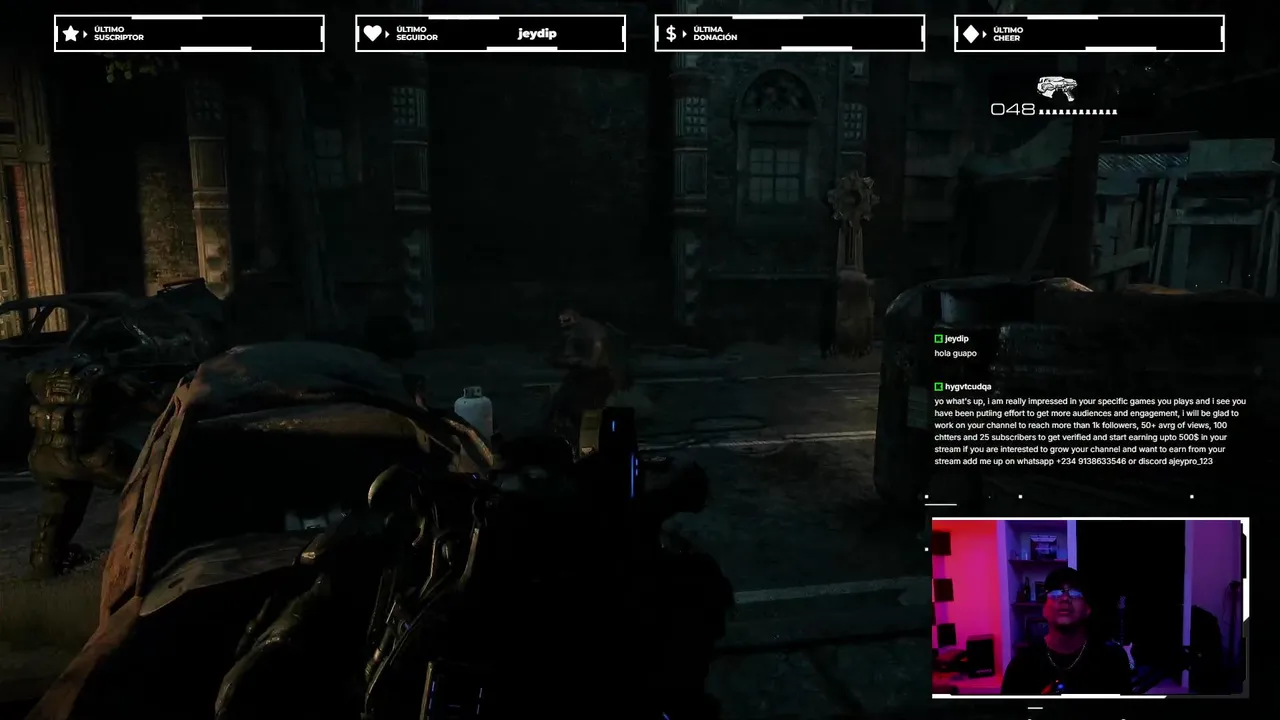Image resolution: width=1280 pixels, height=720 pixels.
Task: Click the heart icon in Último Seguidor panel
Action: tap(373, 33)
